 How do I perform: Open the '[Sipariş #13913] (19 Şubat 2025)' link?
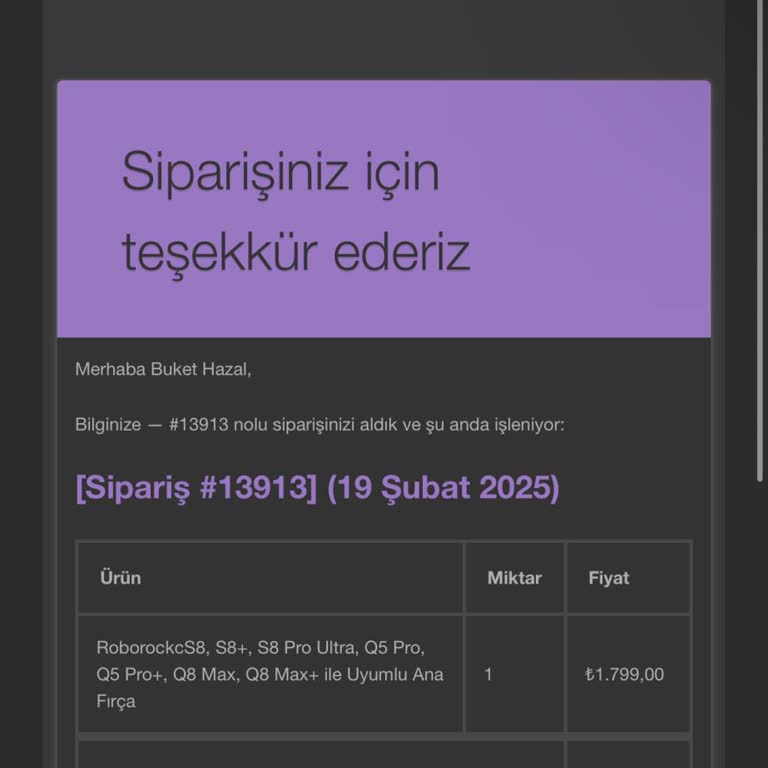pos(317,488)
